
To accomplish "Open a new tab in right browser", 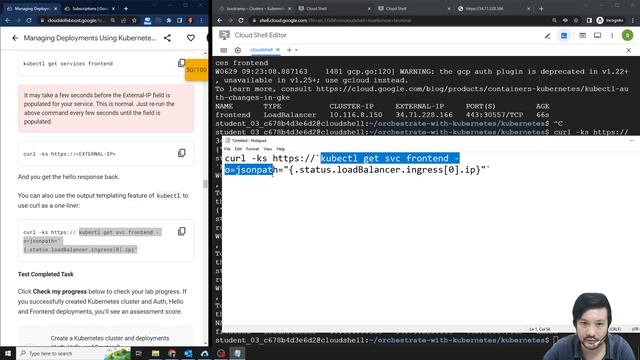I will pyautogui.click(x=541, y=8).
